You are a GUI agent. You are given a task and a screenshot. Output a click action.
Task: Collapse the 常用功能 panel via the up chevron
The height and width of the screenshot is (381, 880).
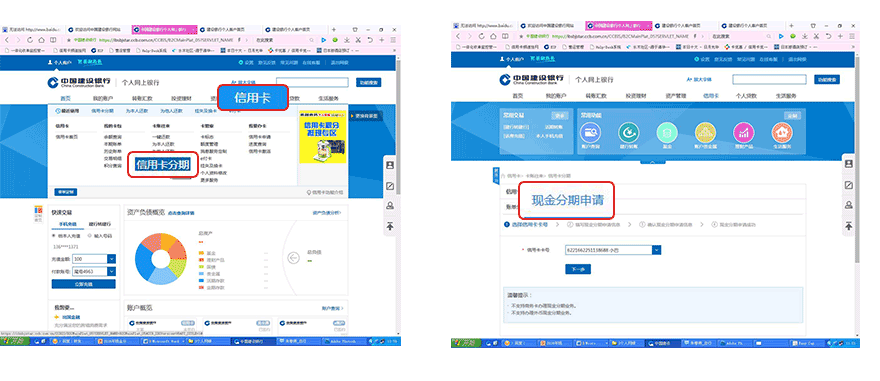pos(652,163)
